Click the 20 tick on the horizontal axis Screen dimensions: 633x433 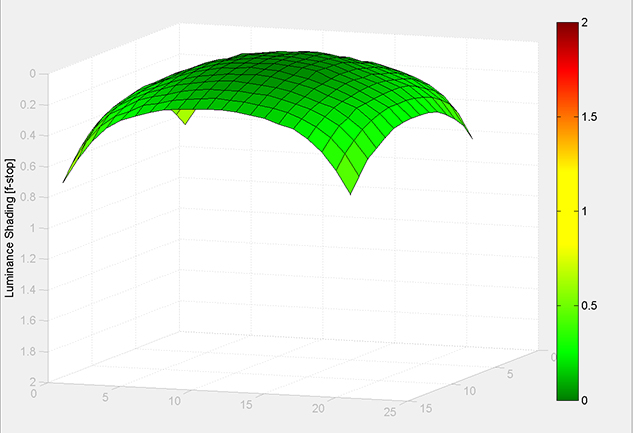click(318, 409)
